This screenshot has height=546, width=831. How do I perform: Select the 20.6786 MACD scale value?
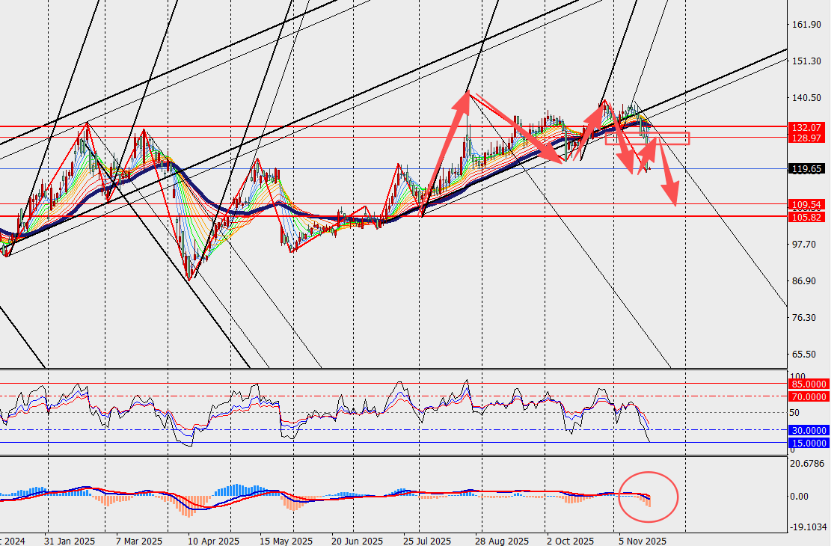pyautogui.click(x=808, y=464)
